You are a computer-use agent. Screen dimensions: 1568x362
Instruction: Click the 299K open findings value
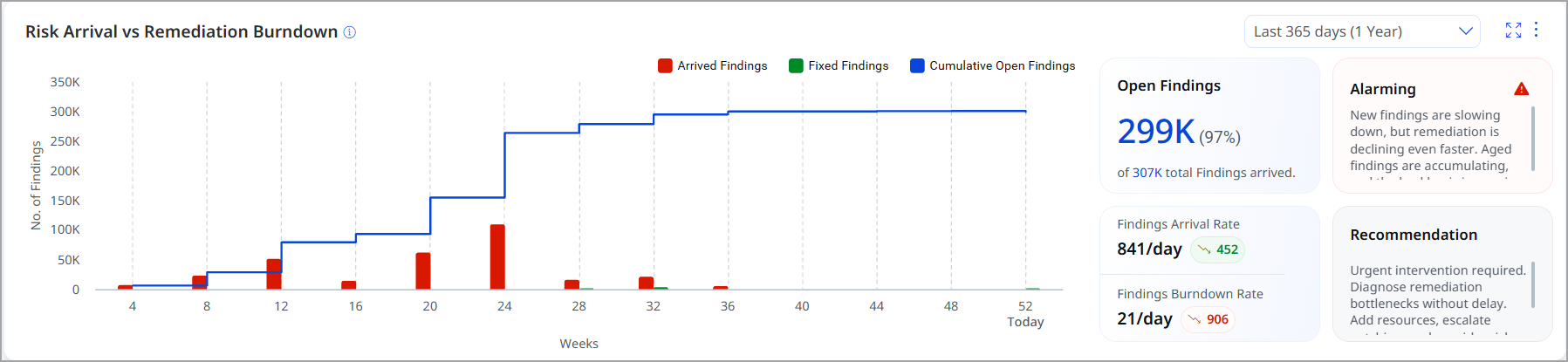[1155, 132]
